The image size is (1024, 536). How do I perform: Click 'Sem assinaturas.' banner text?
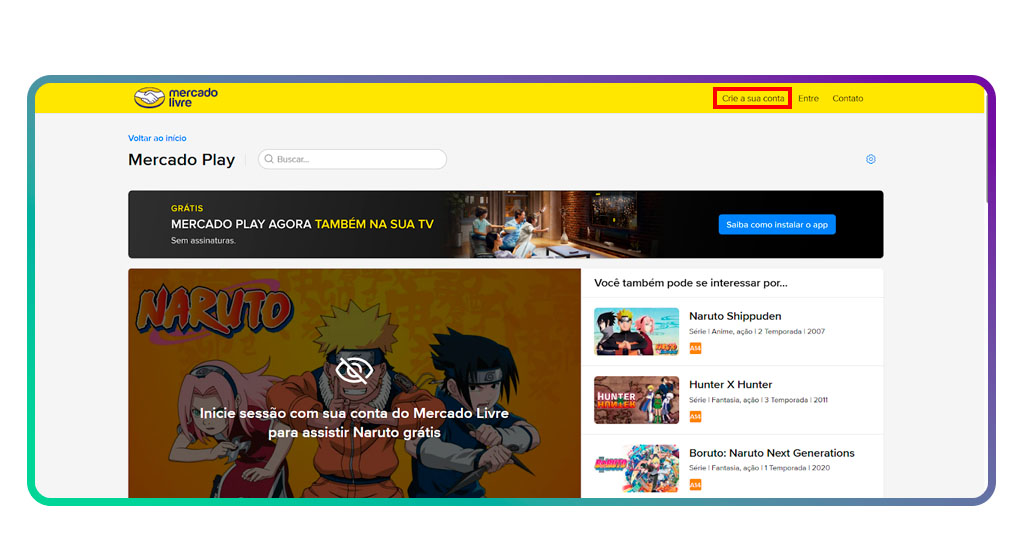(x=203, y=240)
